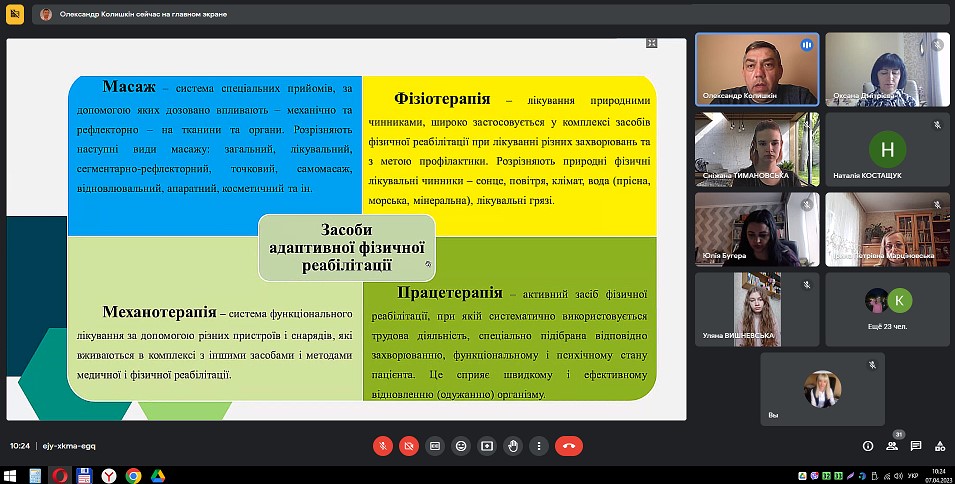Viewport: 955px width, 484px height.
Task: Expand the 'Ещё 23 чел.' participants tile
Action: pyautogui.click(x=887, y=308)
